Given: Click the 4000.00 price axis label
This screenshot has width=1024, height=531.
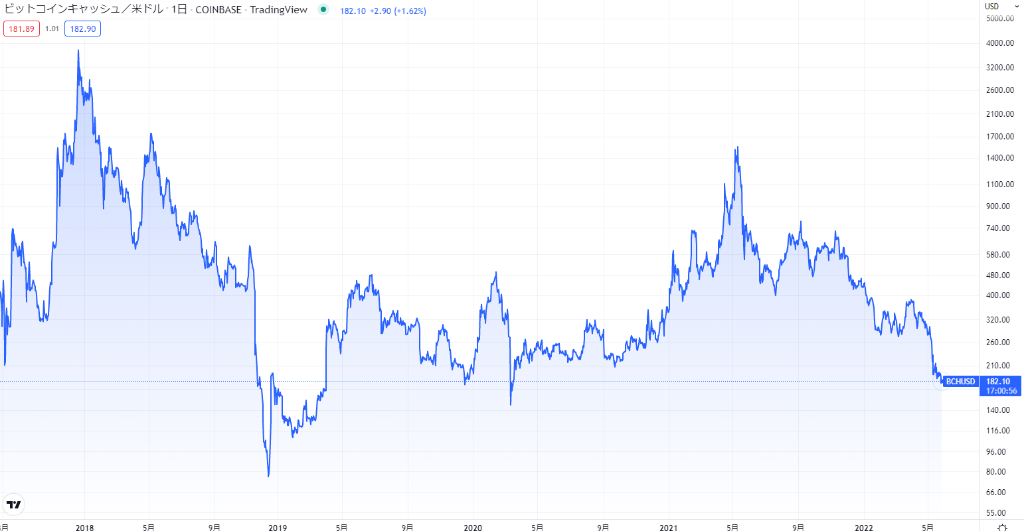Looking at the screenshot, I should (x=1000, y=43).
